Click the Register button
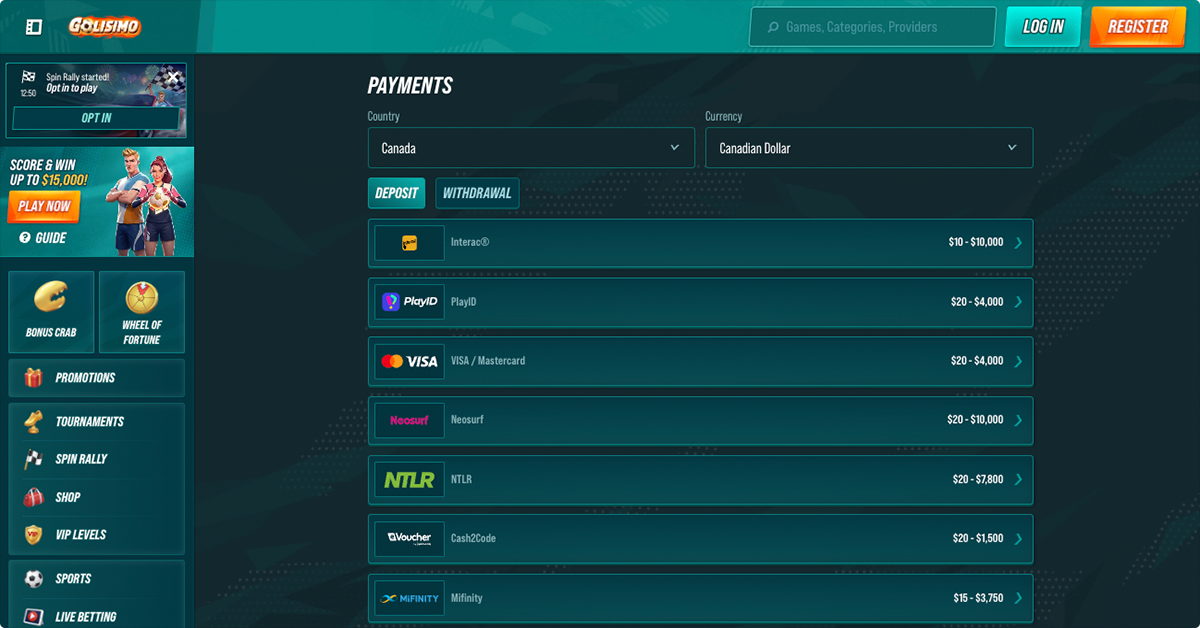This screenshot has height=628, width=1200. [x=1138, y=27]
